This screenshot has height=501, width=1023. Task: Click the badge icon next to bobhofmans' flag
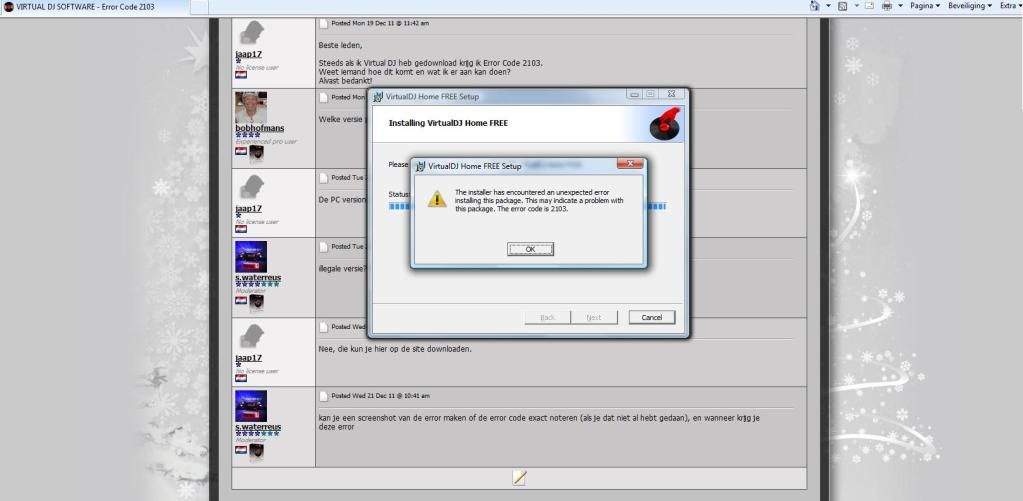point(256,154)
